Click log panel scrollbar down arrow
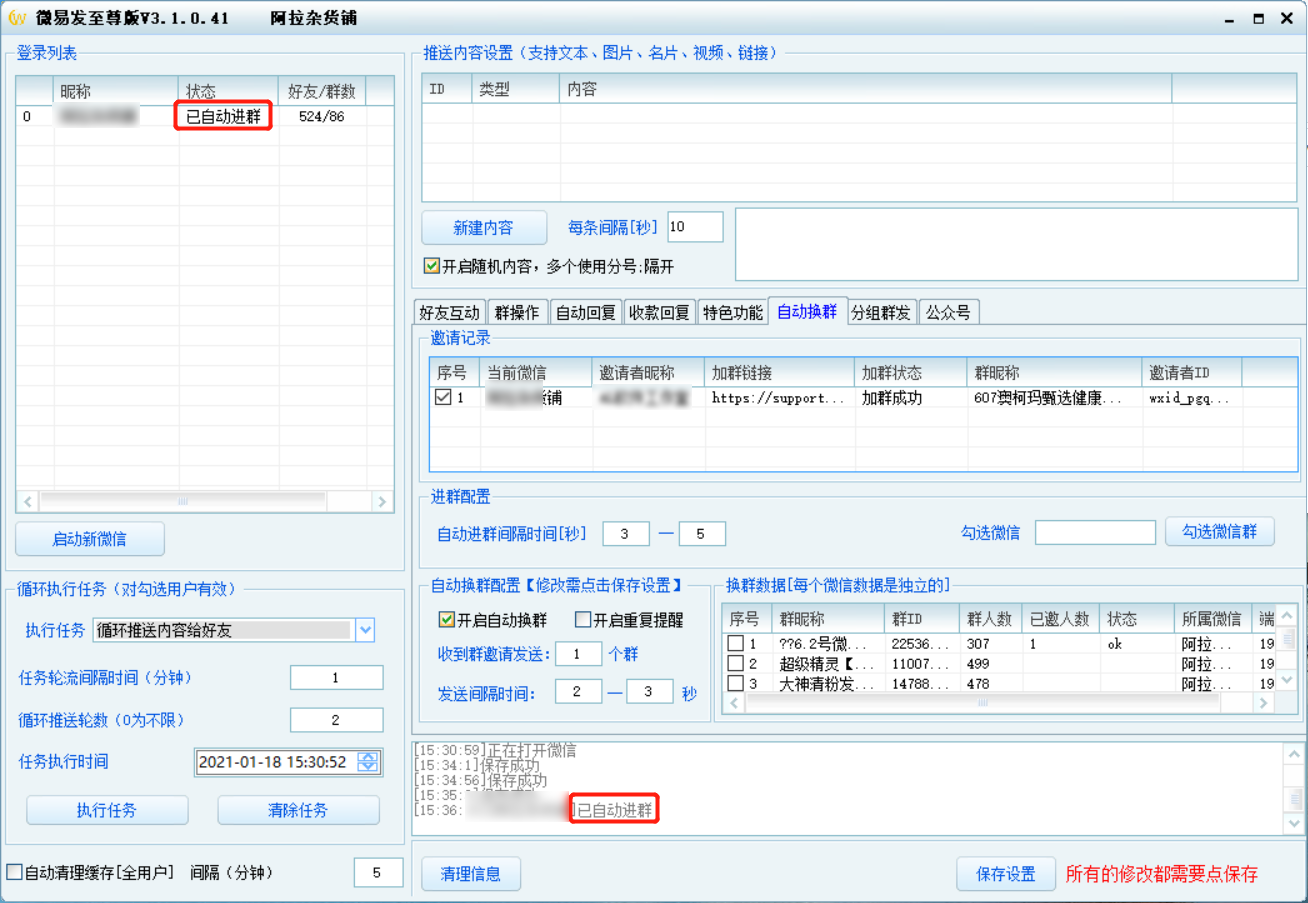 point(1294,823)
